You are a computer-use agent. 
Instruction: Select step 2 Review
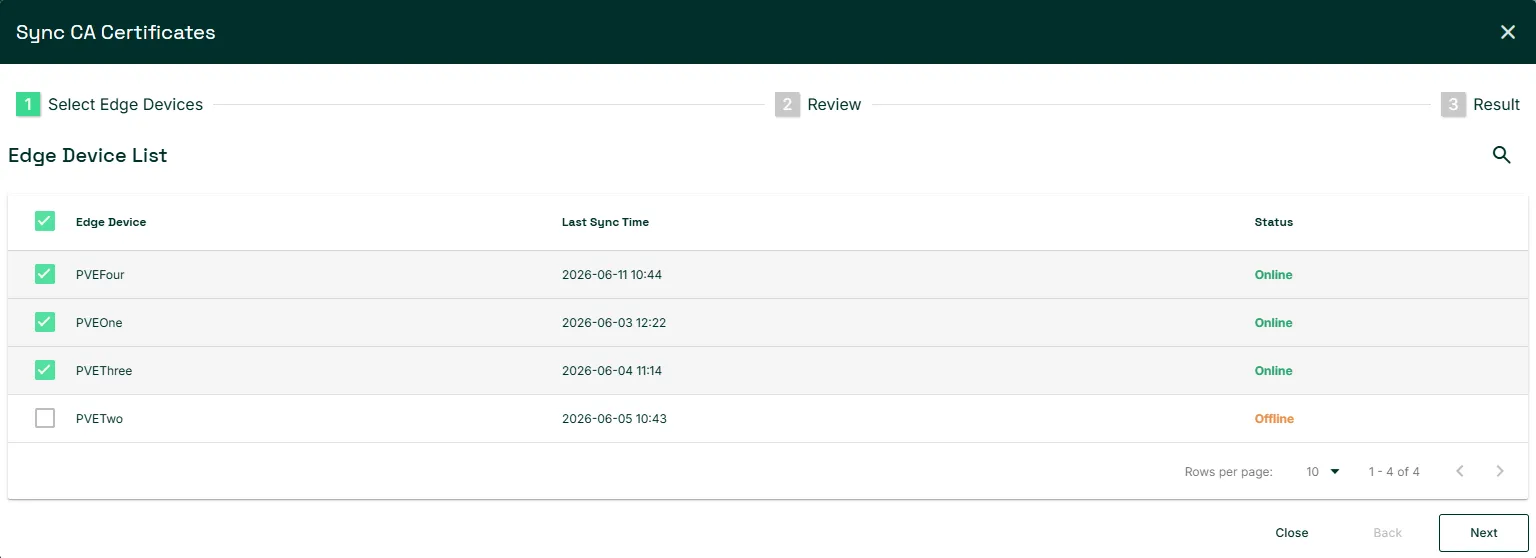pos(818,104)
